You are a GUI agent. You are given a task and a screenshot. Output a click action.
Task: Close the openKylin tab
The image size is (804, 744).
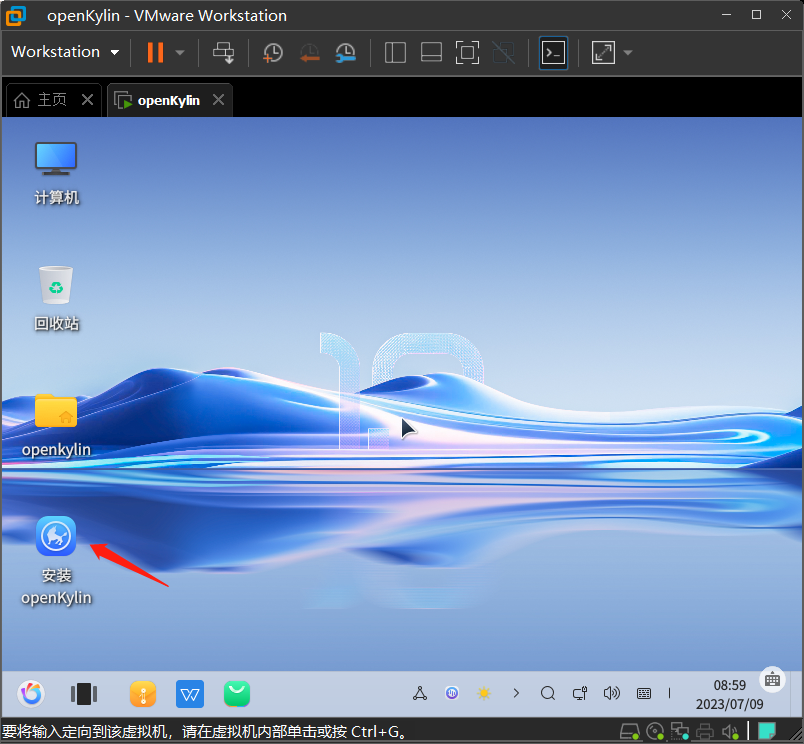pyautogui.click(x=218, y=99)
